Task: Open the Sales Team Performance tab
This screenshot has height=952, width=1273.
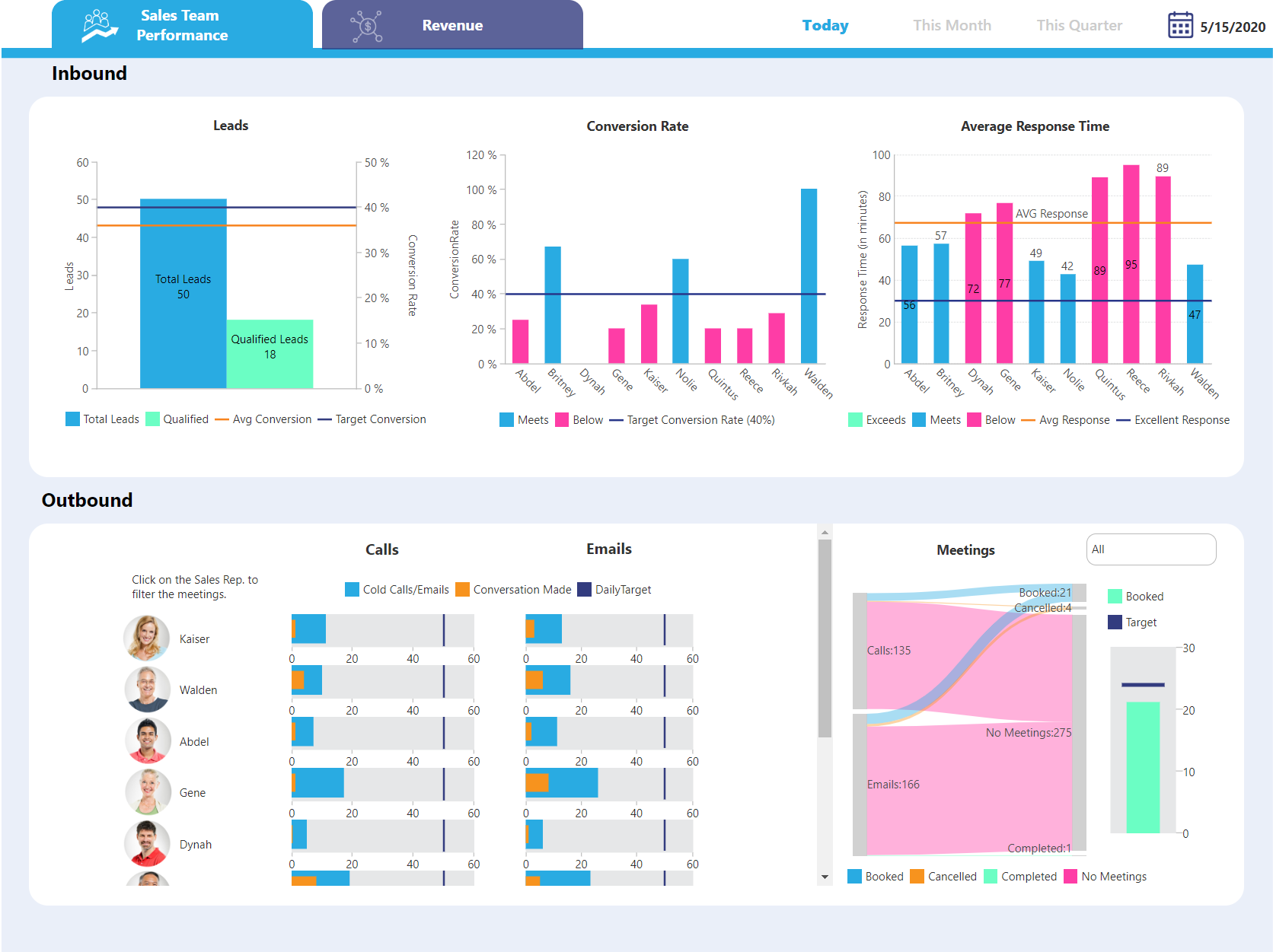Action: coord(182,25)
